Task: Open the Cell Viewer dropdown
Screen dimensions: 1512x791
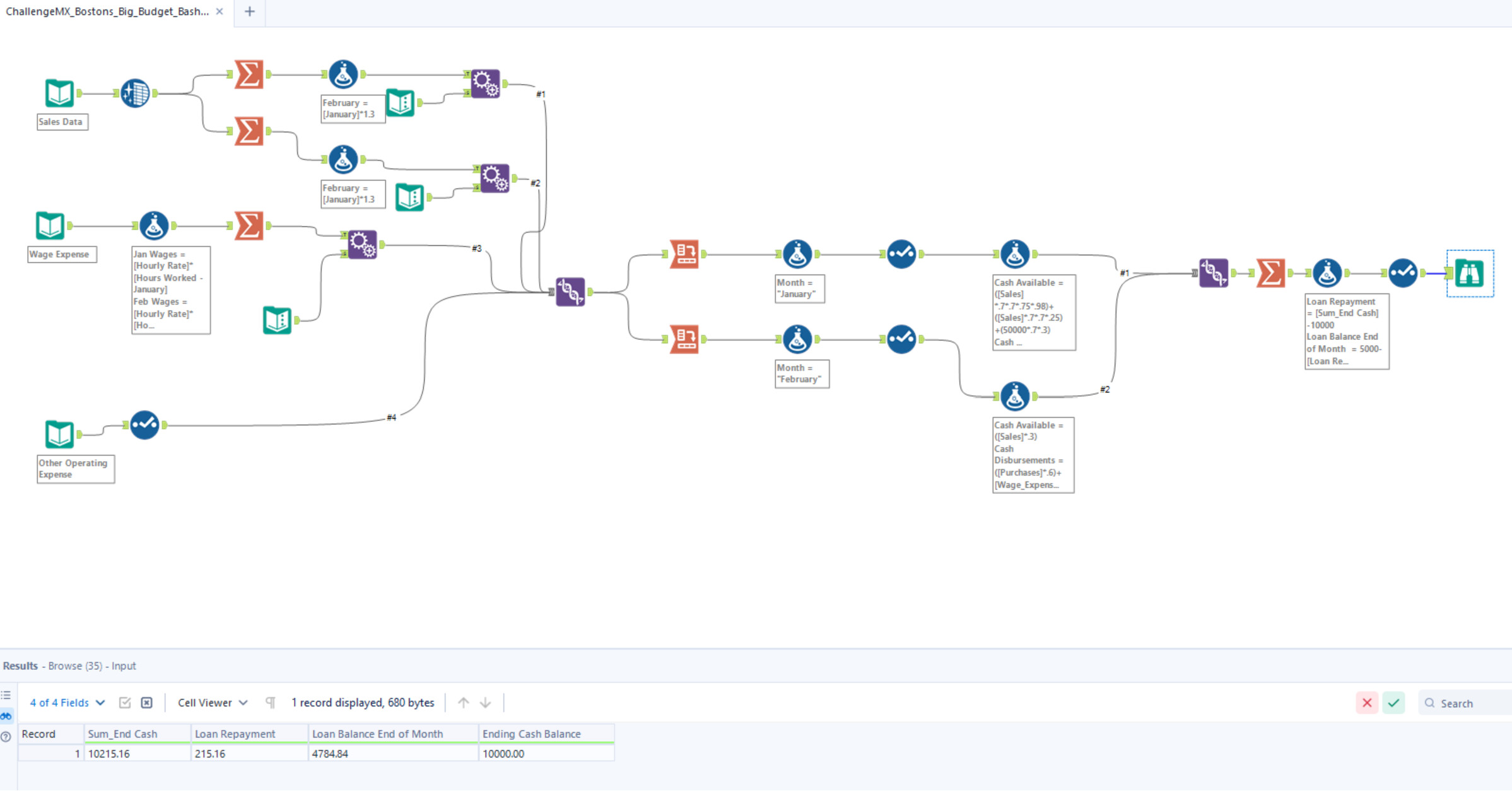Action: pyautogui.click(x=212, y=703)
